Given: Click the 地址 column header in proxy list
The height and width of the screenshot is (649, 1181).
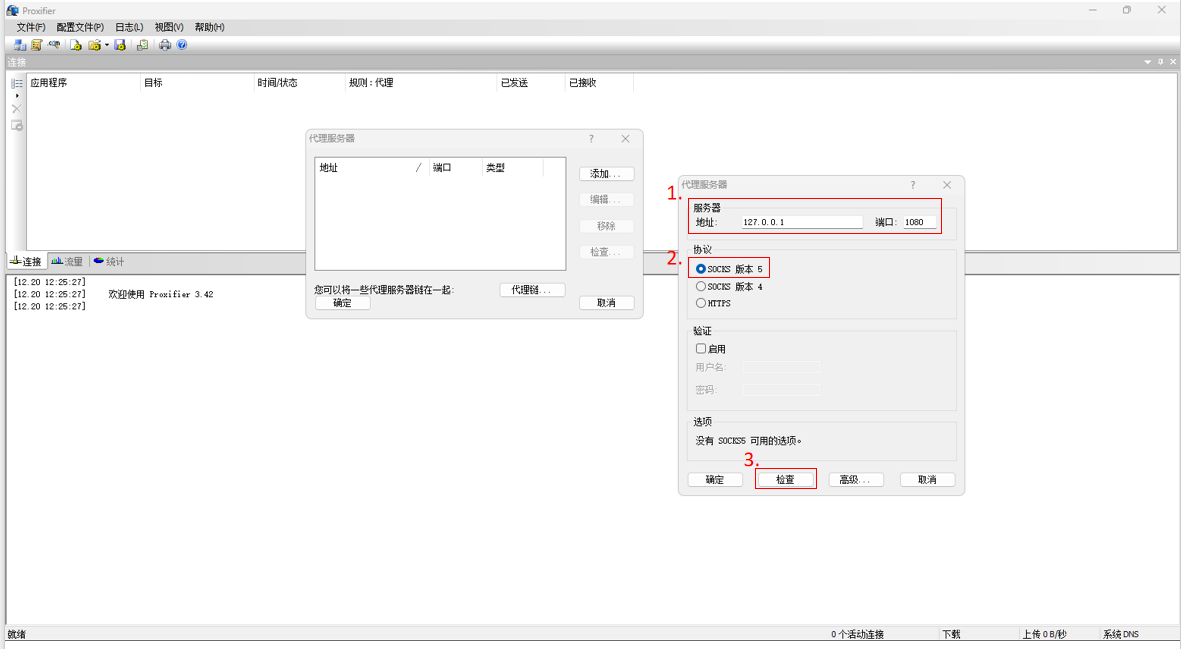Looking at the screenshot, I should click(372, 168).
